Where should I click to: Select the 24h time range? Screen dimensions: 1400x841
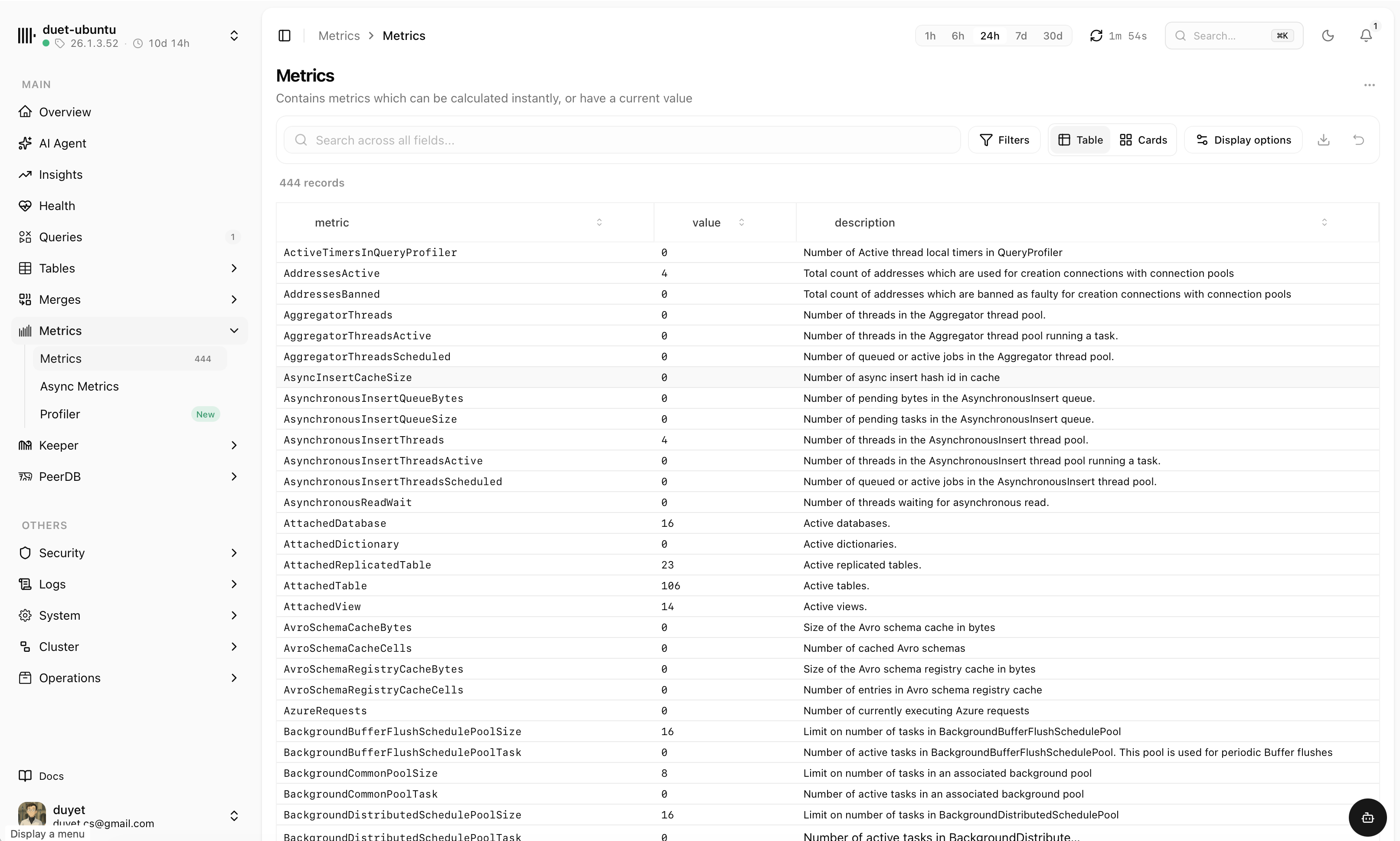pyautogui.click(x=989, y=36)
